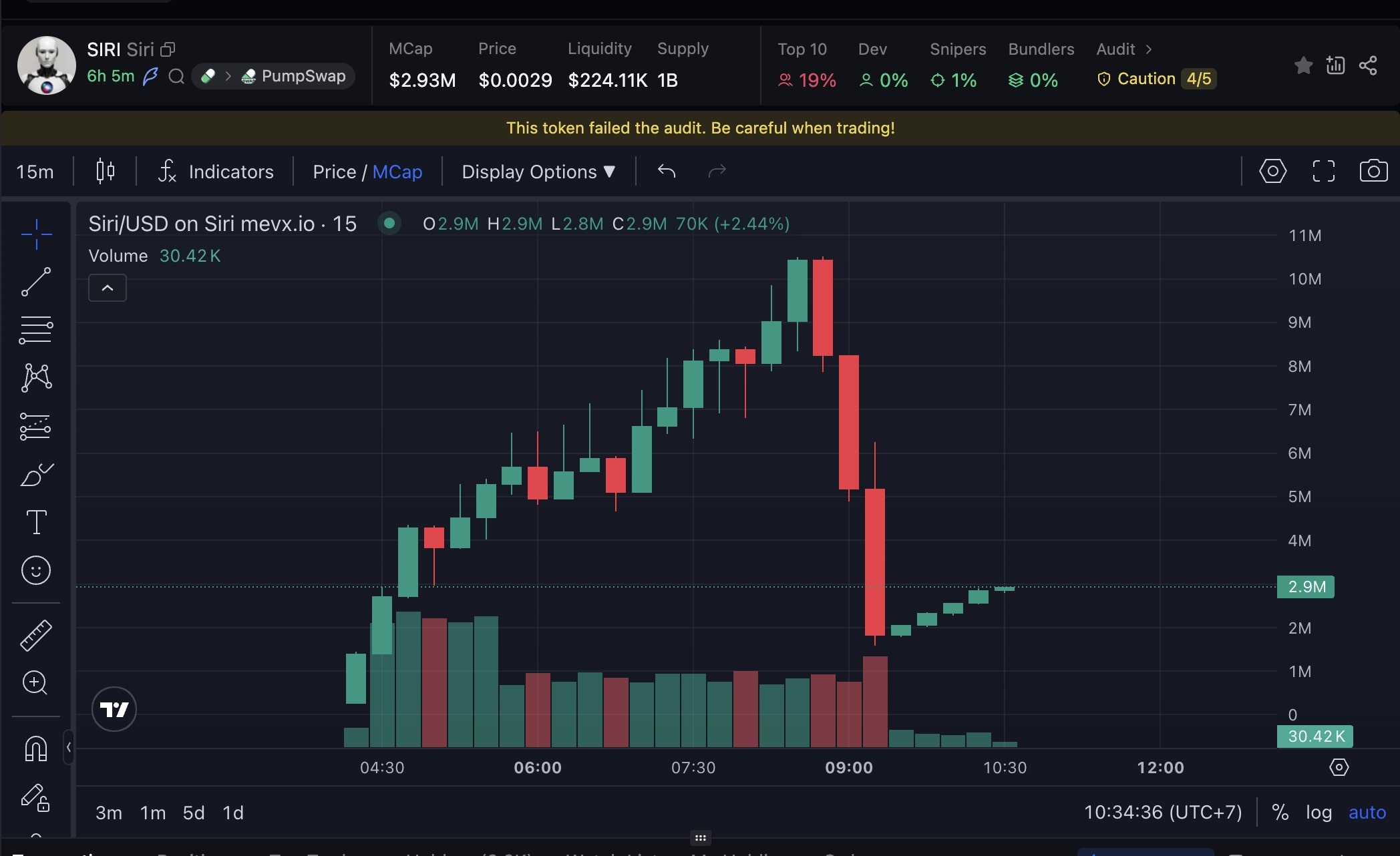1400x856 pixels.
Task: Open chart settings hexagon icon in toolbar
Action: pos(1272,172)
